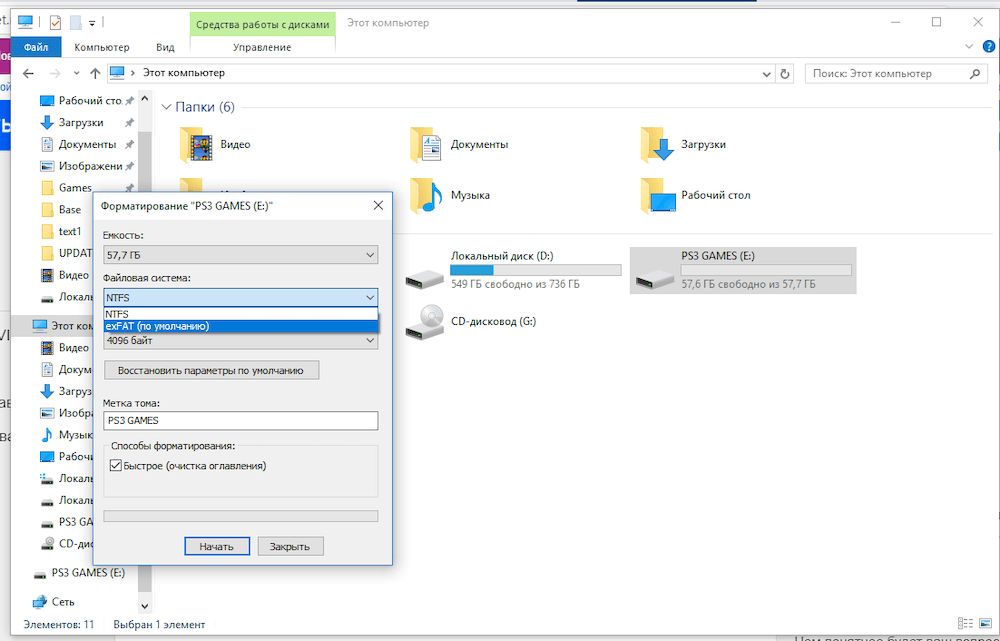Switch to the Вид ribbon tab

click(165, 47)
